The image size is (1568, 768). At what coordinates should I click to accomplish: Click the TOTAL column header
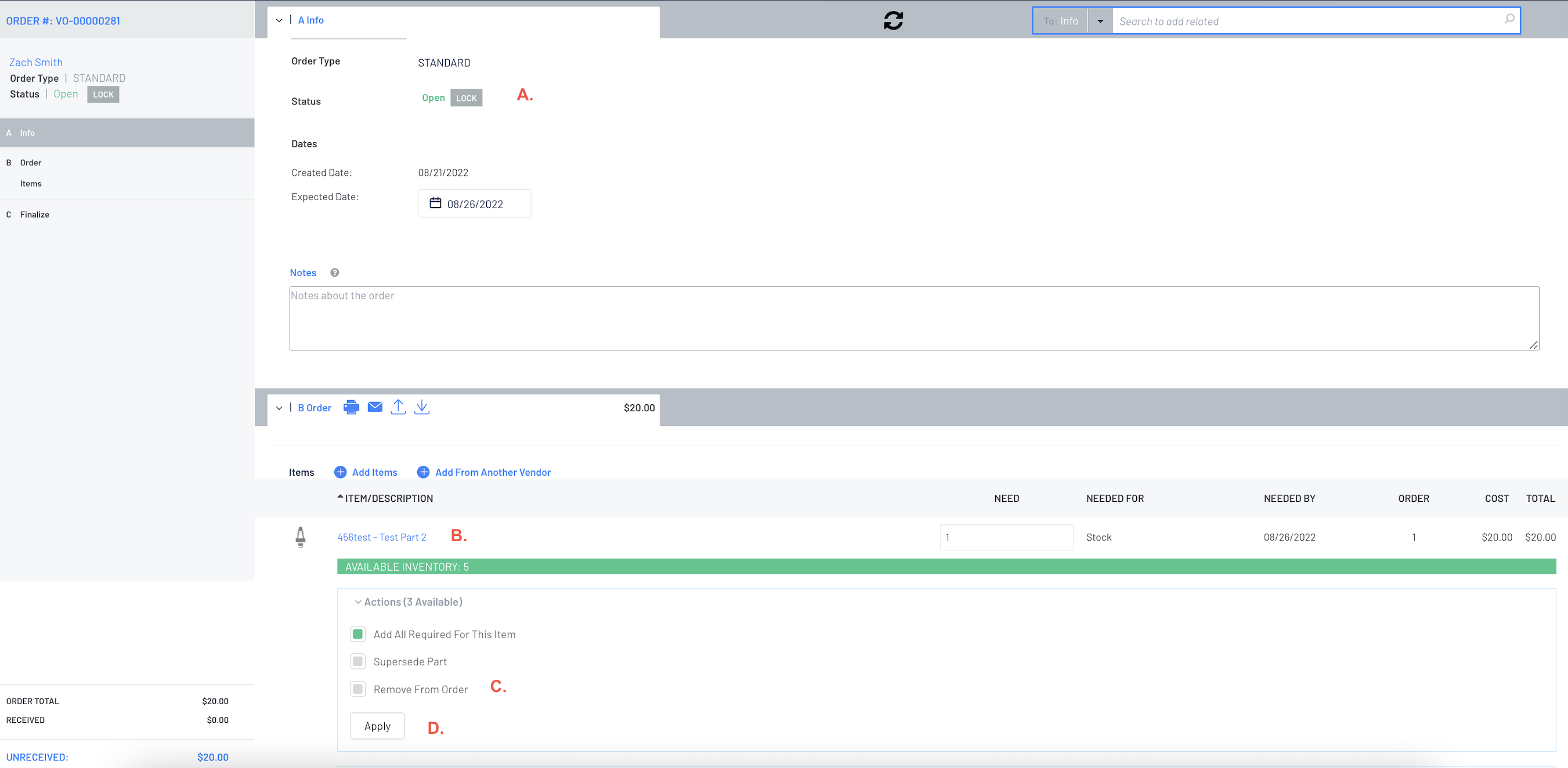[x=1541, y=498]
